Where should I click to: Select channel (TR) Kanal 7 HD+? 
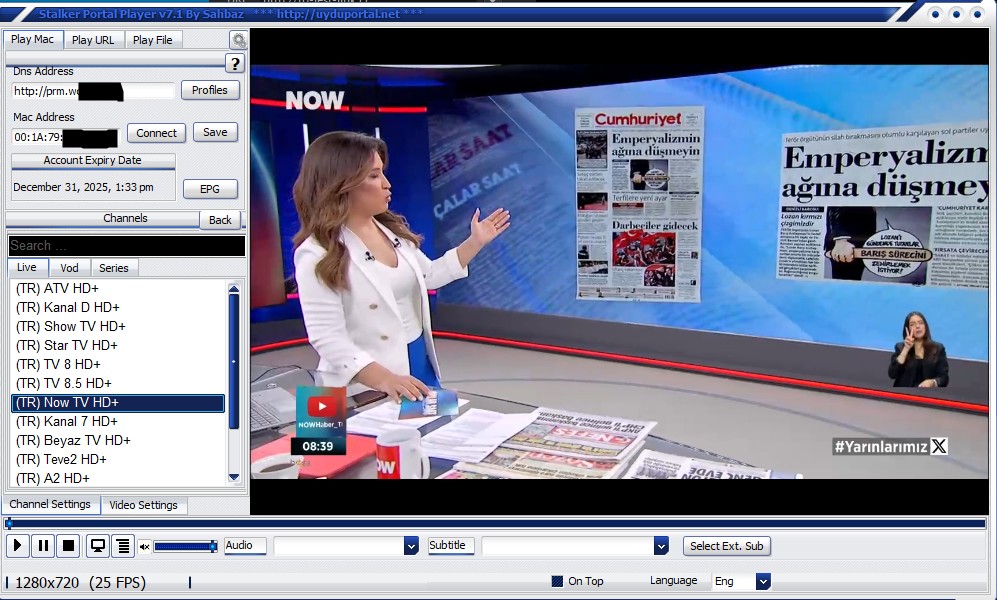click(118, 422)
